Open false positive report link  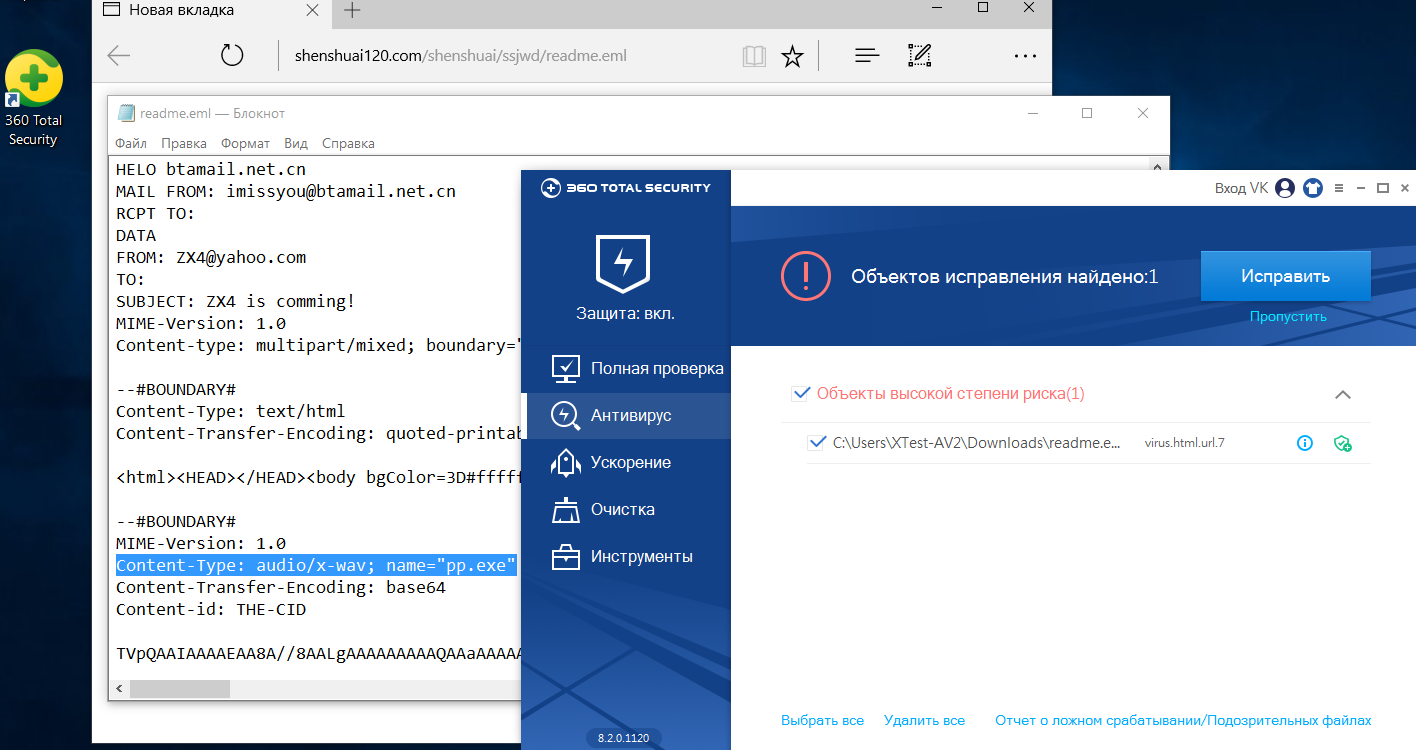pos(1183,720)
